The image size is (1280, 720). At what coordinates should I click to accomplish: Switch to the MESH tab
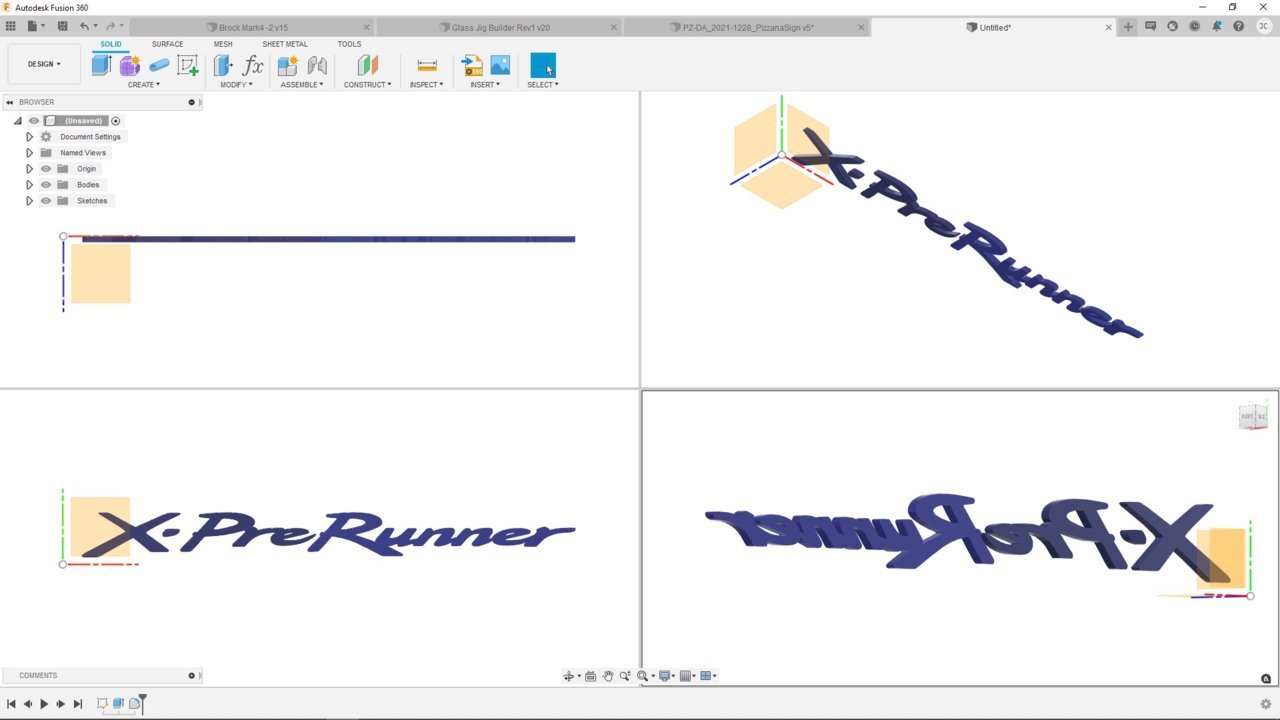point(223,44)
